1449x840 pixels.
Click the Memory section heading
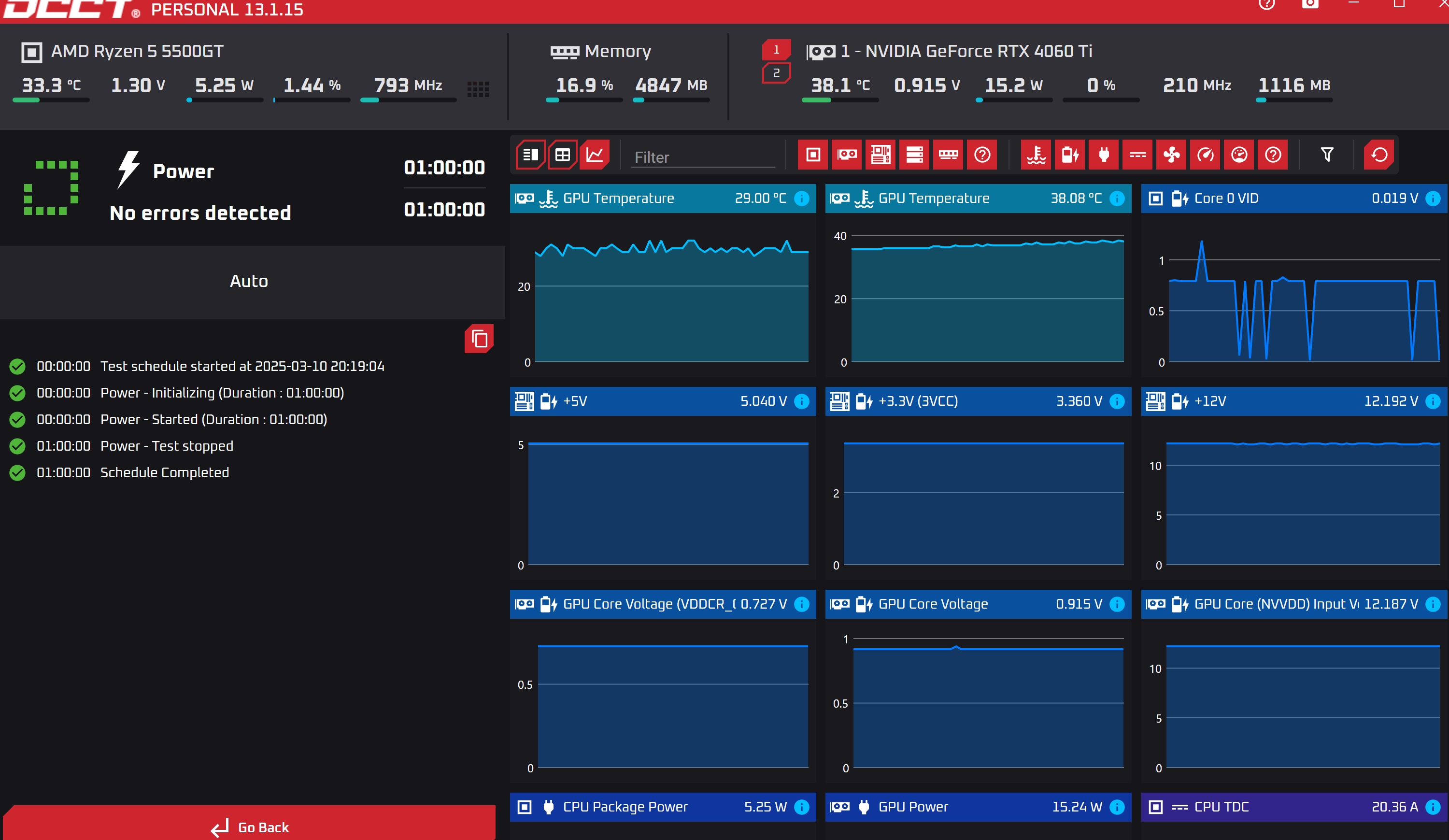click(x=618, y=51)
